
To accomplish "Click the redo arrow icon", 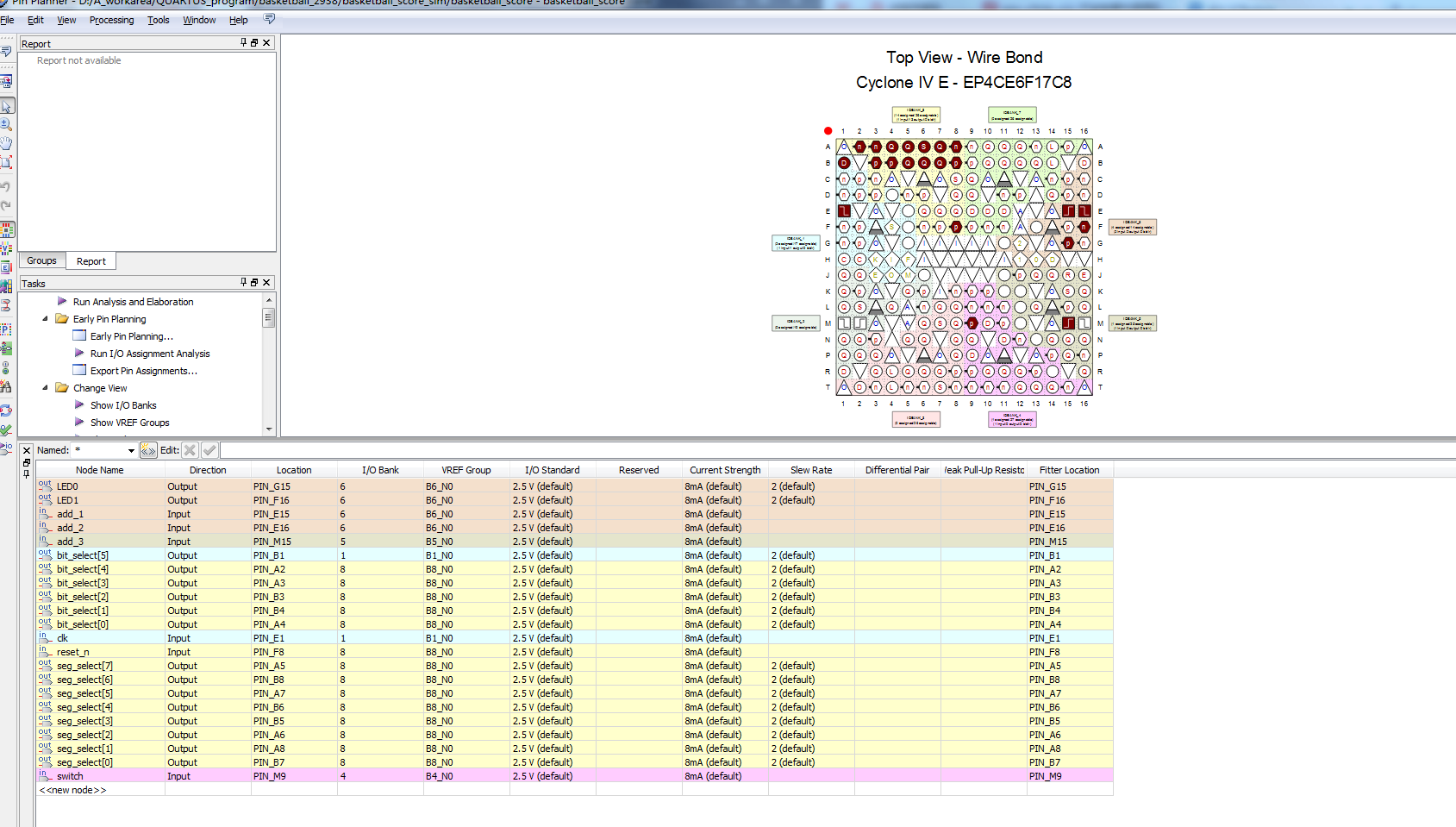I will (x=6, y=205).
